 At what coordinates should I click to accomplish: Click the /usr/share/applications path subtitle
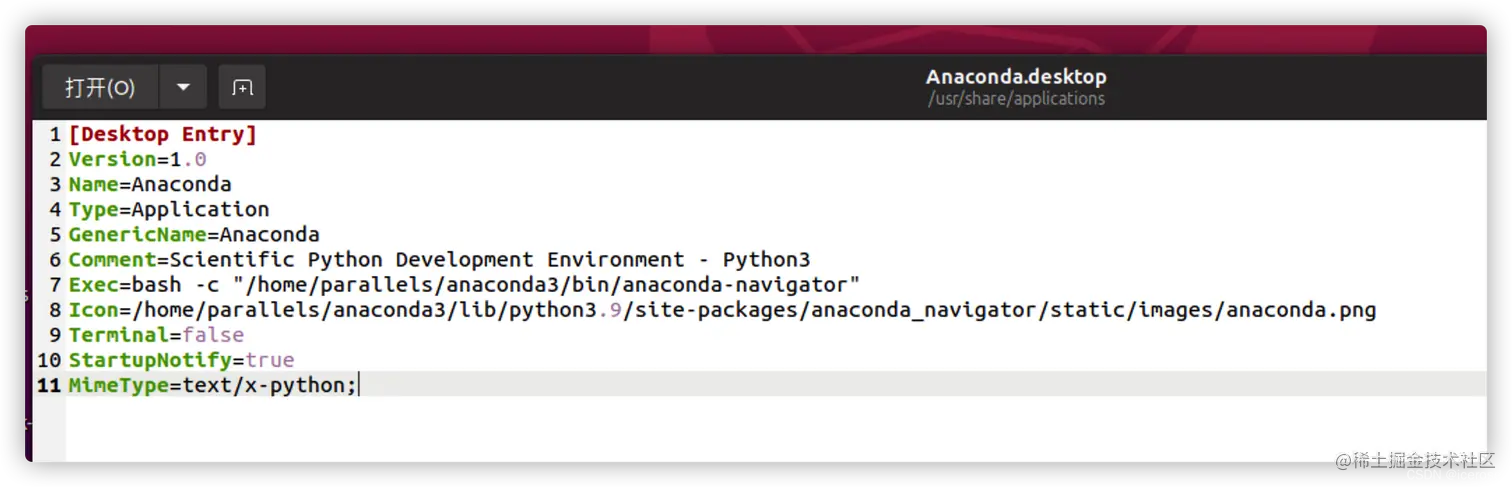point(1016,99)
